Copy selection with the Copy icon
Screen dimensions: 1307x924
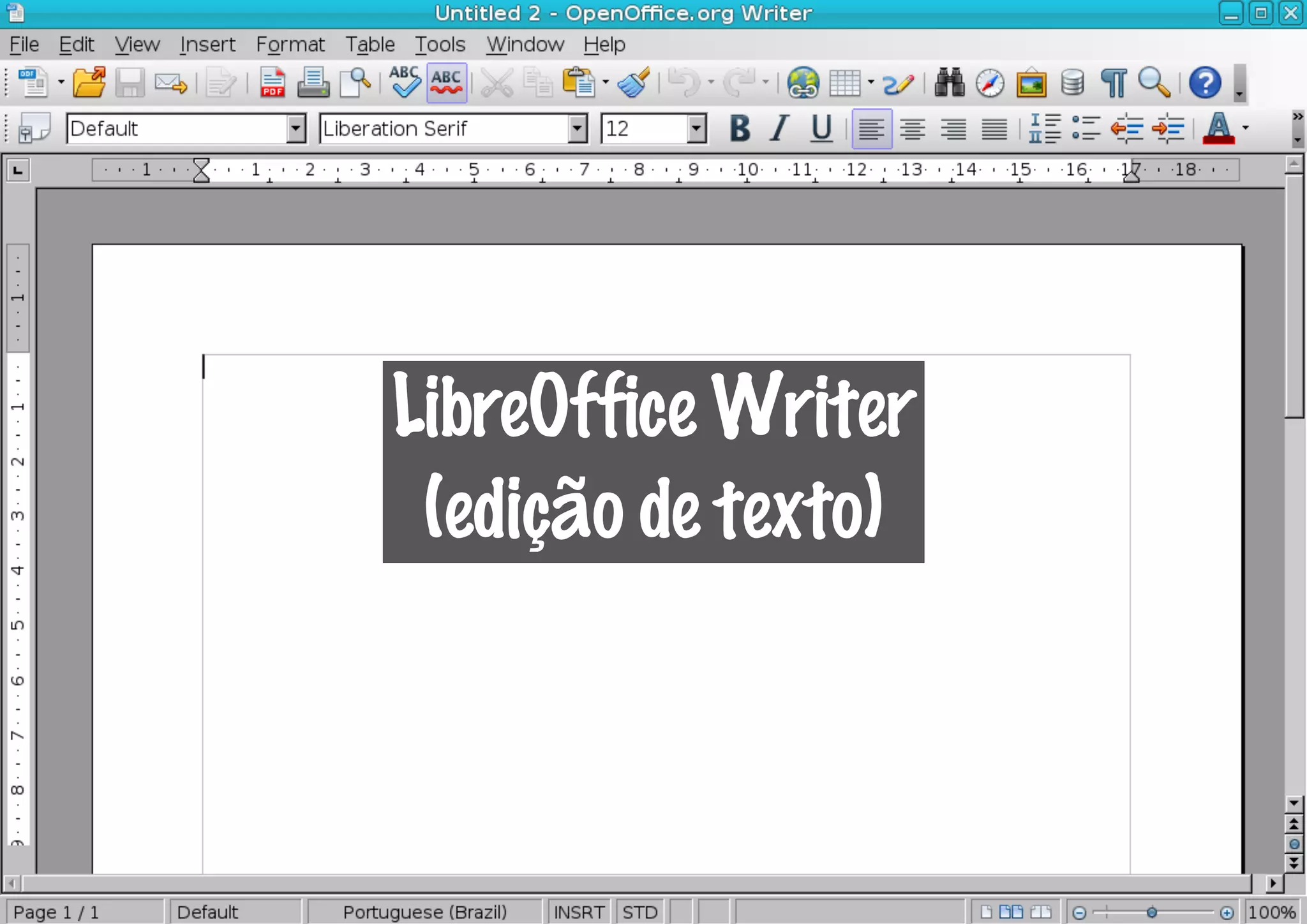pyautogui.click(x=537, y=83)
